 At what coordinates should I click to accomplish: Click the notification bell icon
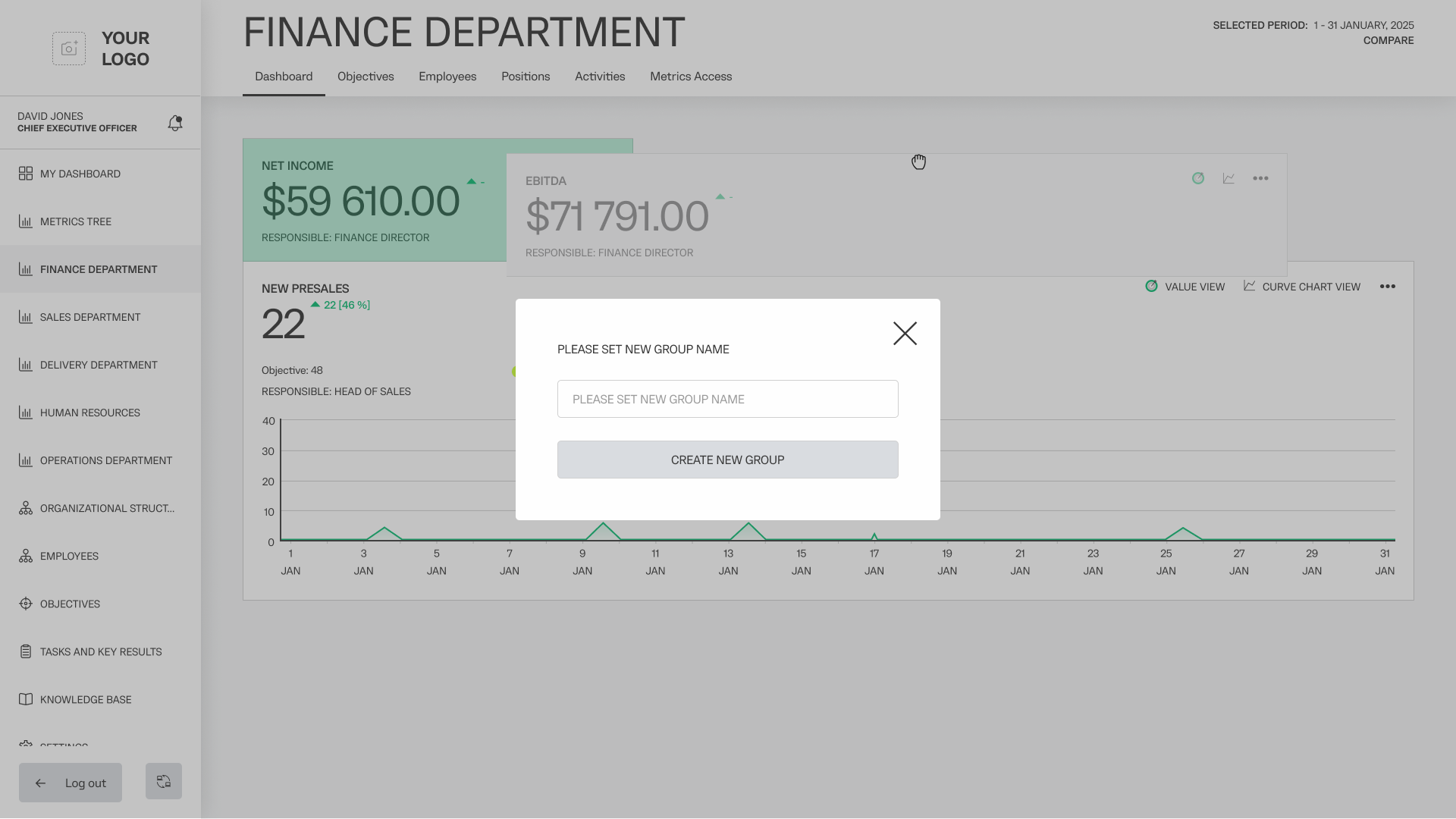point(175,123)
